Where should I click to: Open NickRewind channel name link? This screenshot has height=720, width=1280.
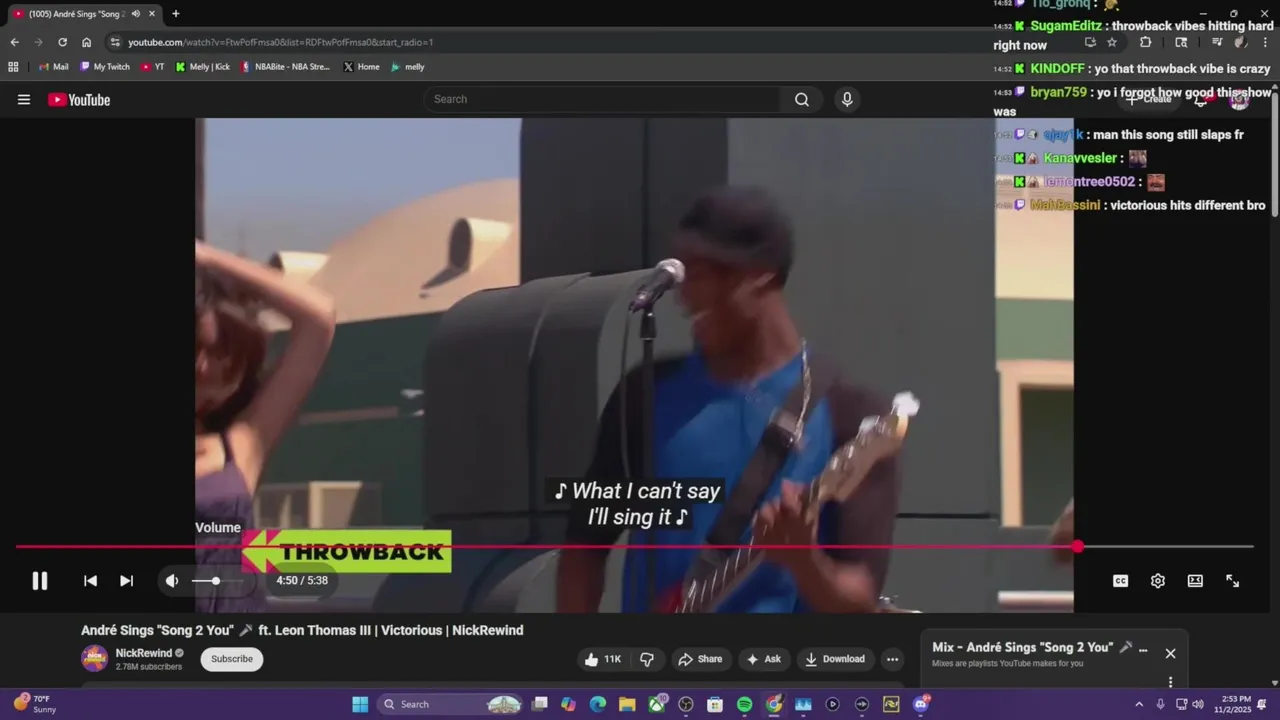click(x=144, y=653)
